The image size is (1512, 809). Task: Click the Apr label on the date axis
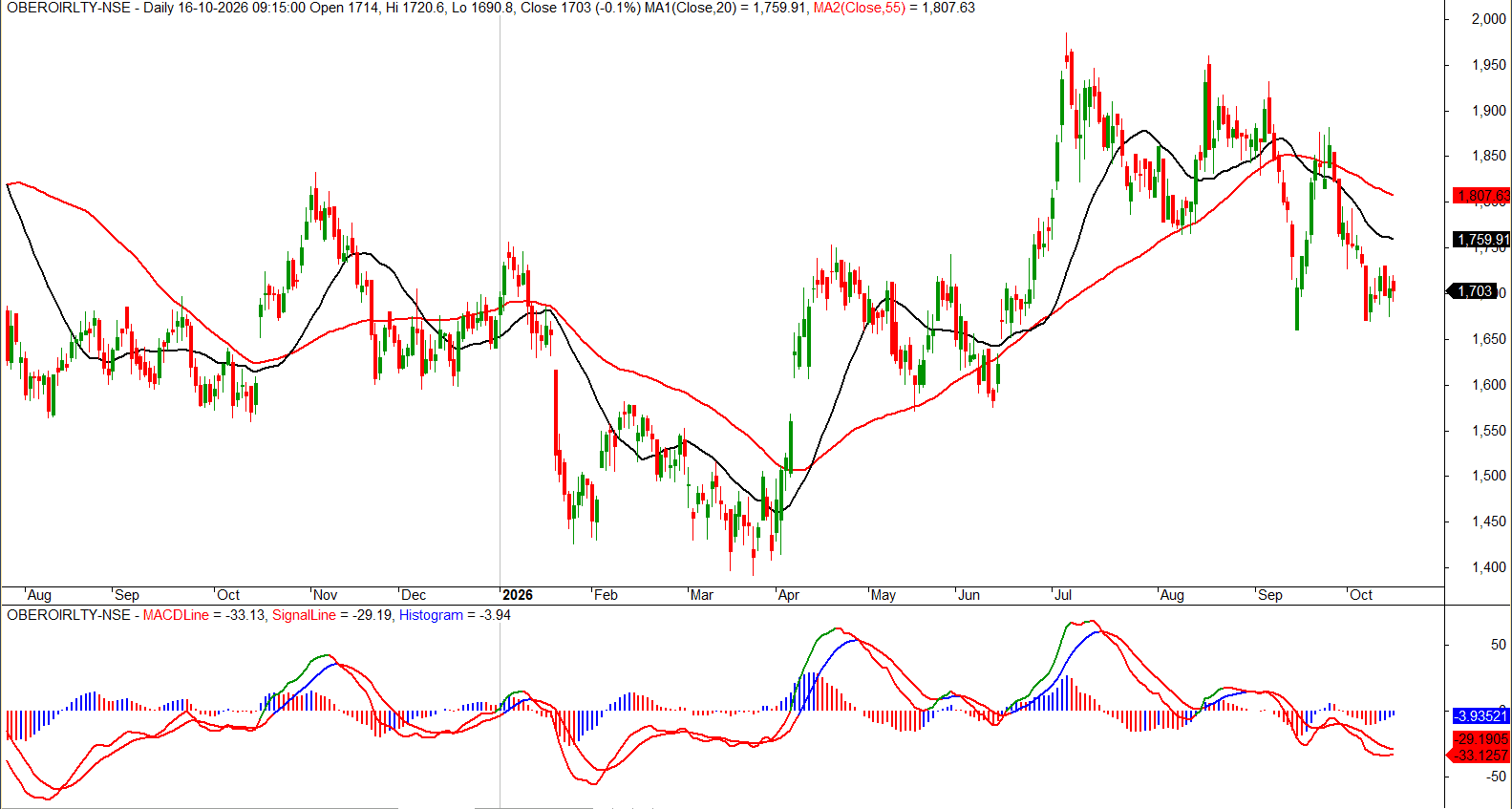(x=789, y=595)
